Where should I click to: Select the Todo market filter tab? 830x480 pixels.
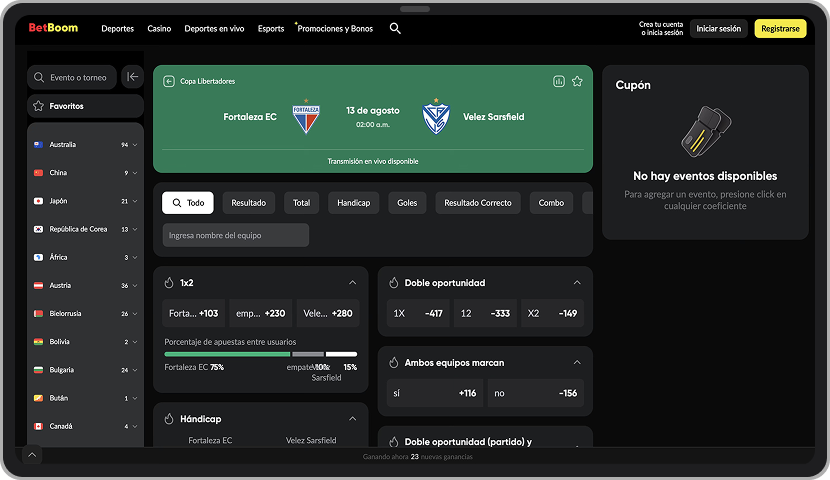click(x=188, y=203)
